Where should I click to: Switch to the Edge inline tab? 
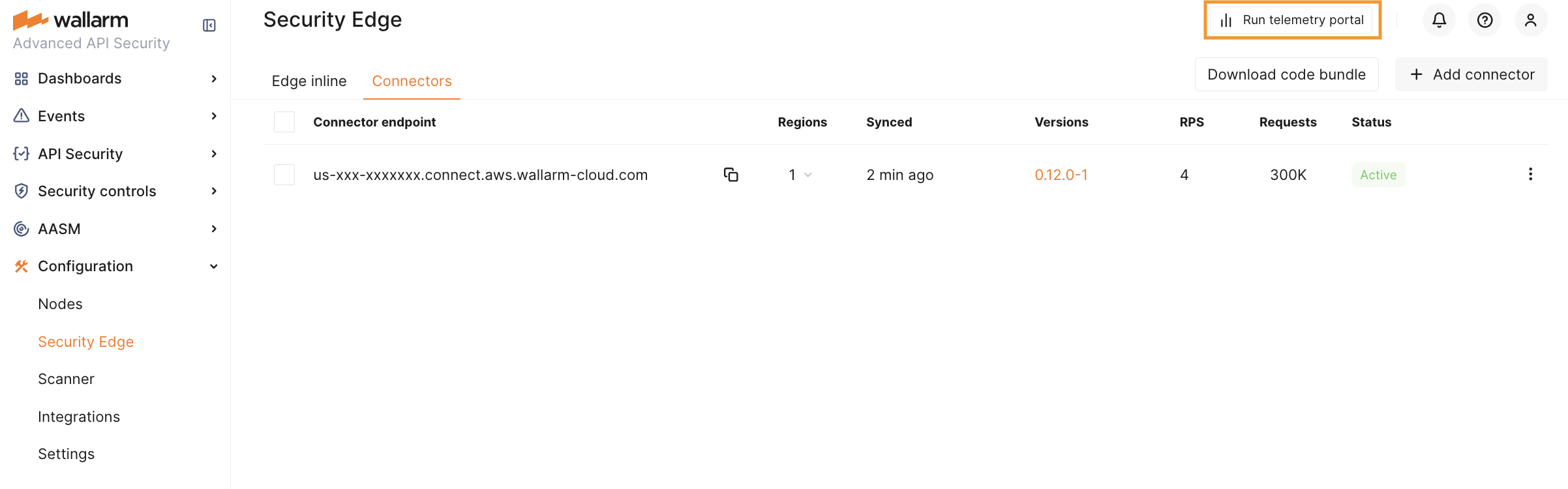309,81
